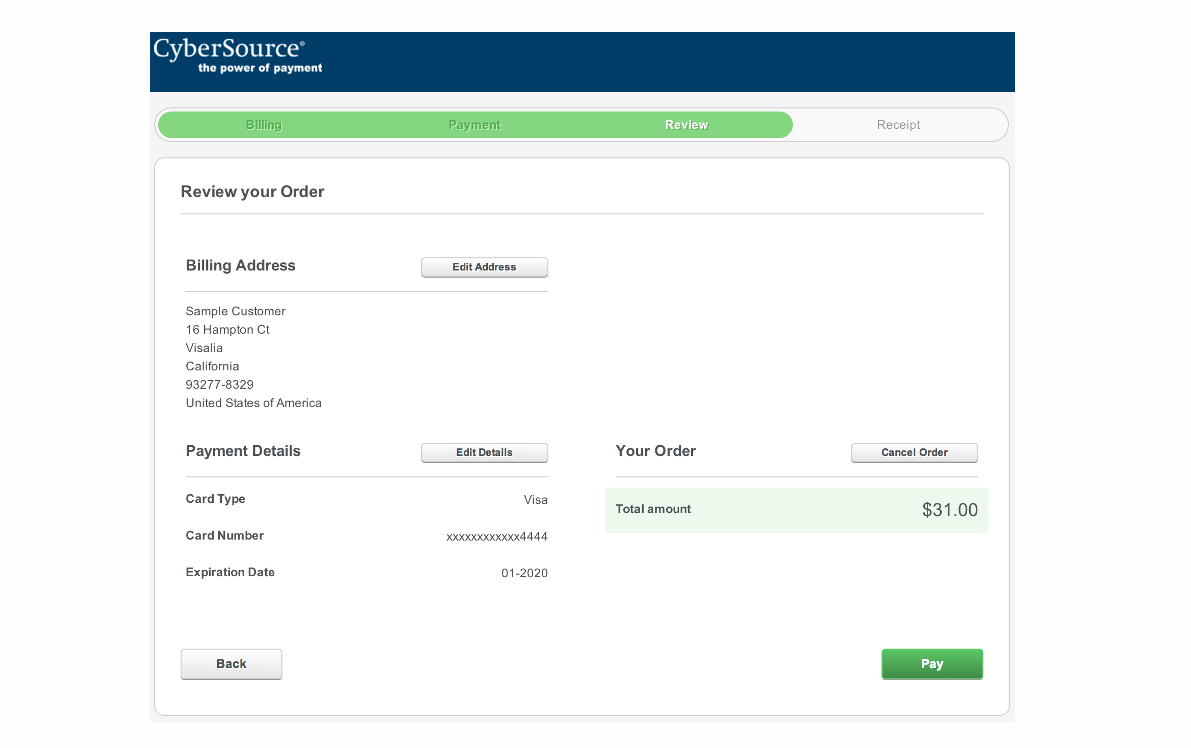The width and height of the screenshot is (1191, 748).
Task: Click the ZIP code 93277-8329
Action: click(220, 385)
